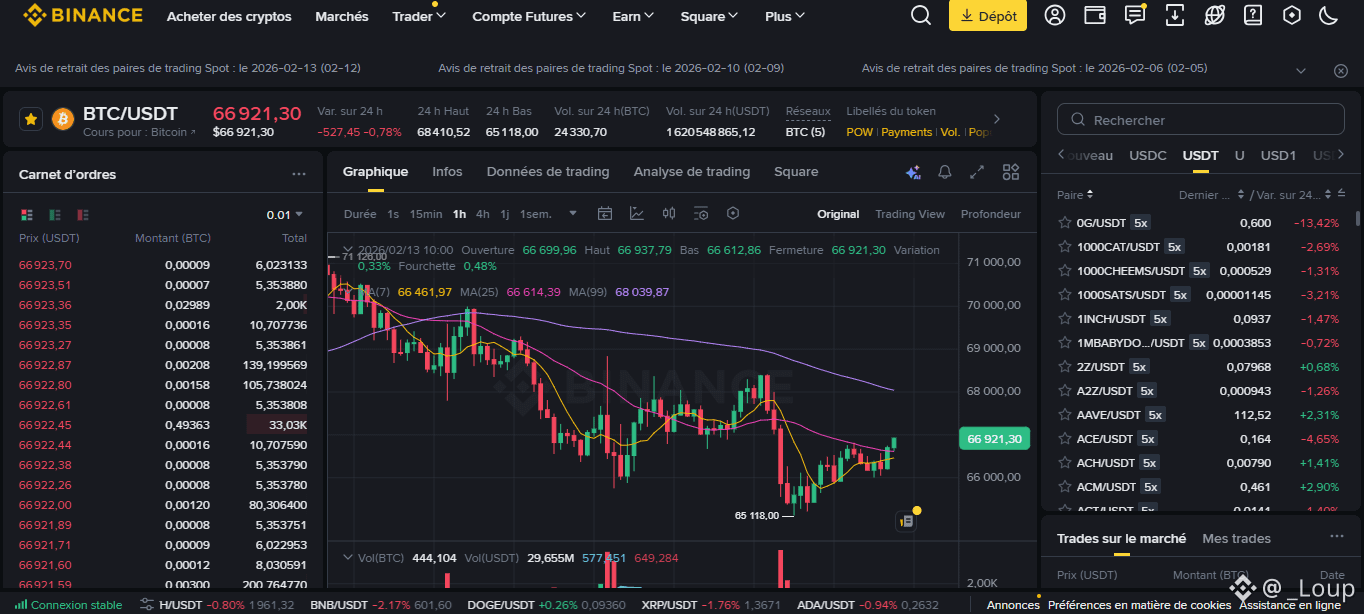Open the user profile icon

(1055, 16)
